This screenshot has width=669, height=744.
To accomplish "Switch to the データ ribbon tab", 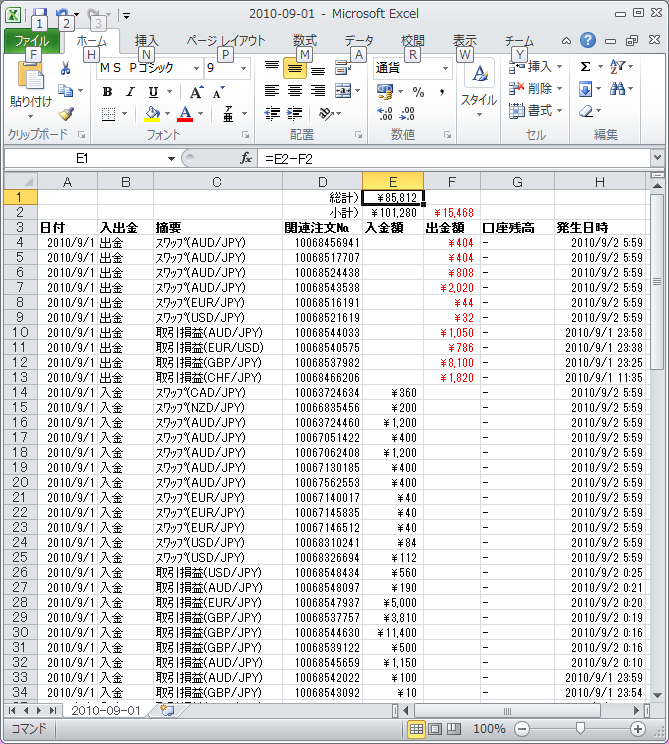I will pos(359,40).
